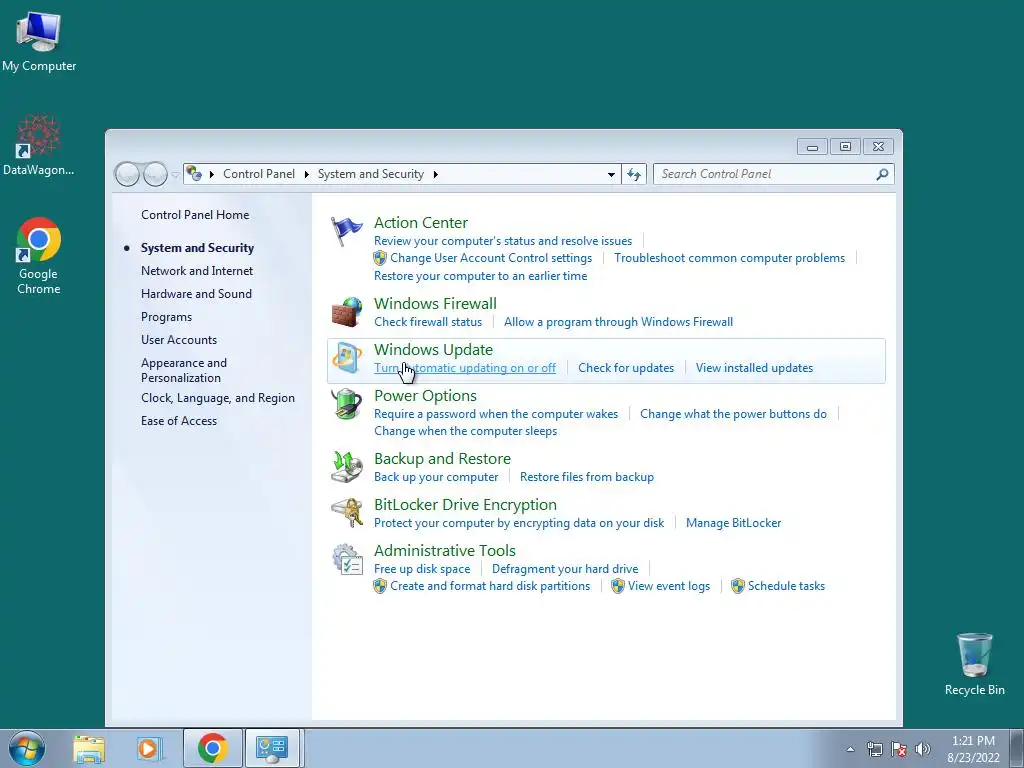Click Change when the computer sleeps
This screenshot has height=768, width=1024.
466,431
